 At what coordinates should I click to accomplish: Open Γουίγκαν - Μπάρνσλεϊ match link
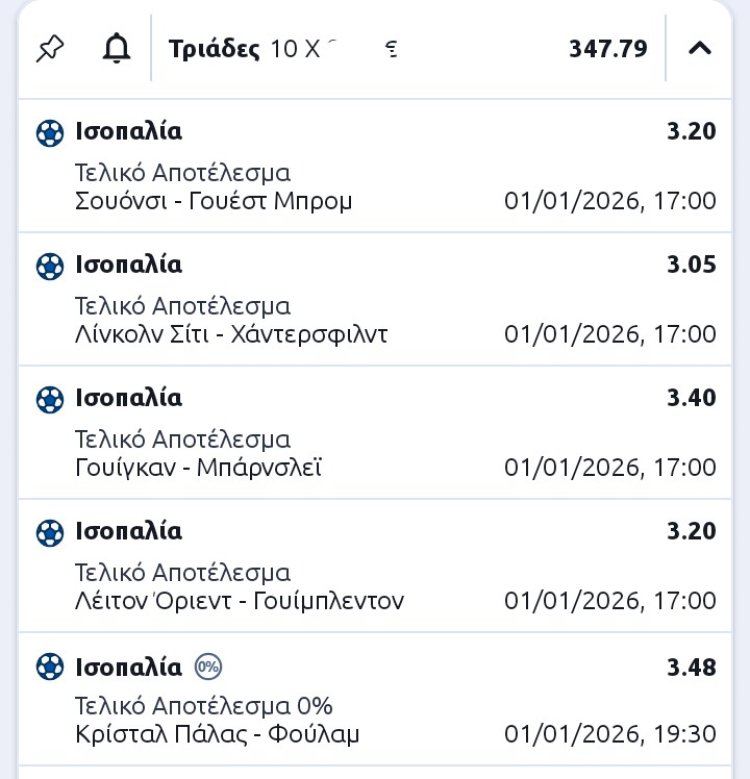tap(199, 467)
